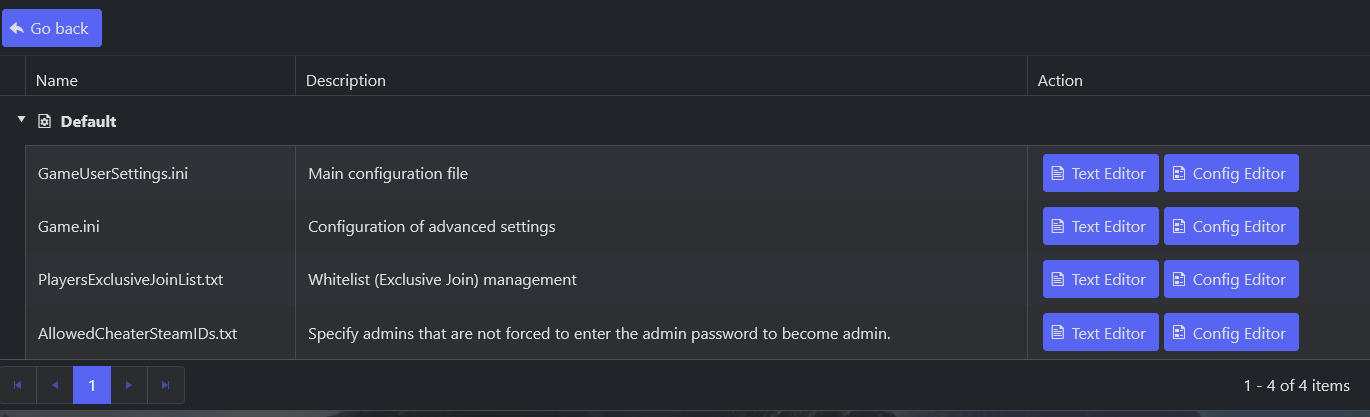This screenshot has width=1370, height=417.
Task: Click the Go back button
Action: [x=52, y=28]
